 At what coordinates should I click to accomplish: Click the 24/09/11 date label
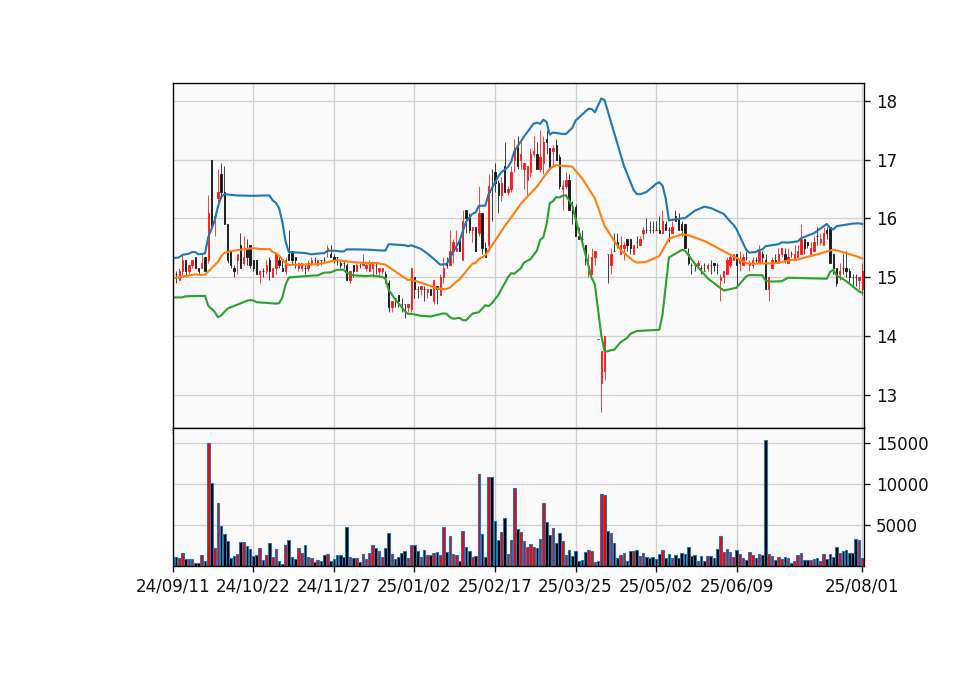pyautogui.click(x=173, y=586)
